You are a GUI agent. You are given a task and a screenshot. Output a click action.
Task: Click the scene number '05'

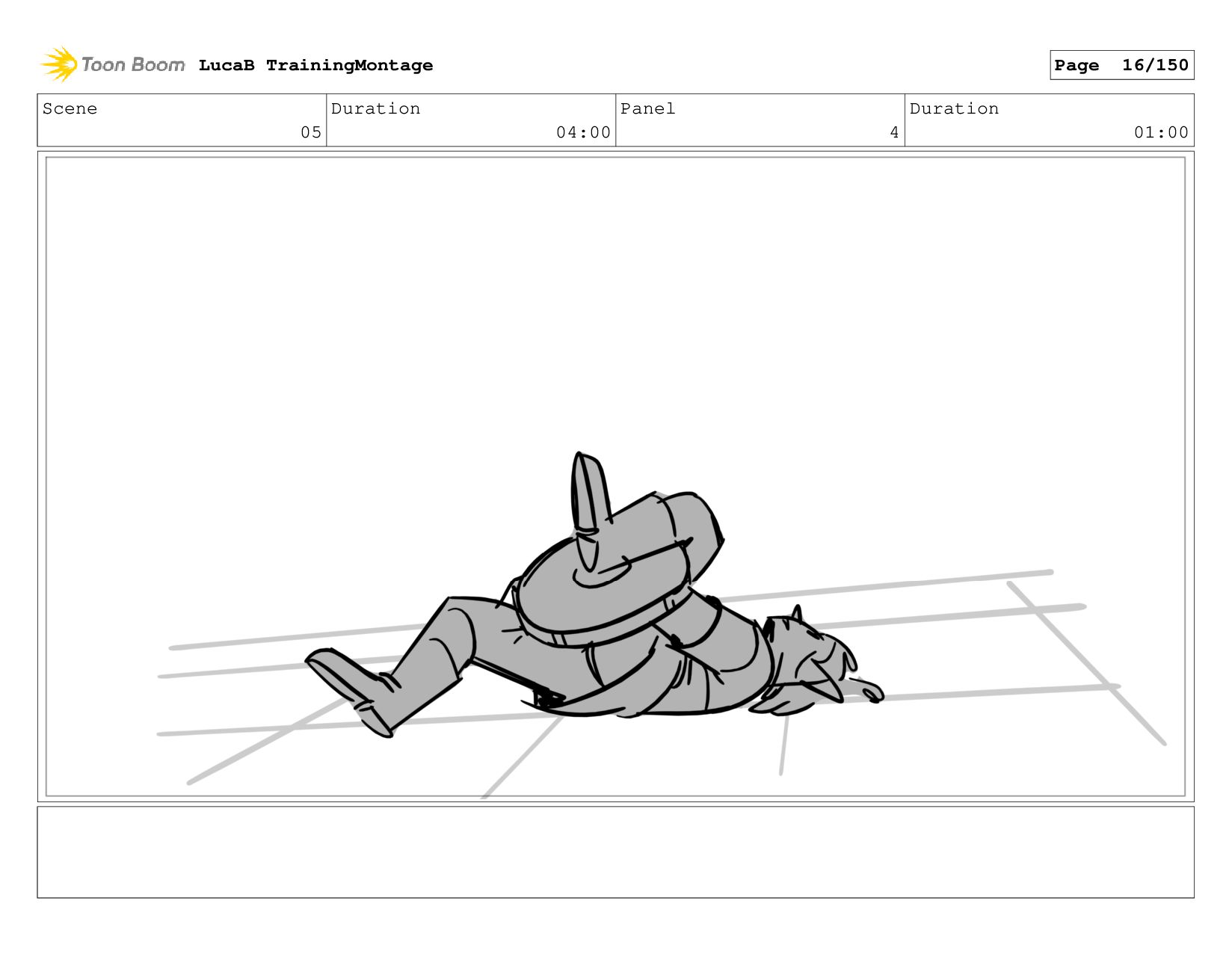pyautogui.click(x=311, y=132)
